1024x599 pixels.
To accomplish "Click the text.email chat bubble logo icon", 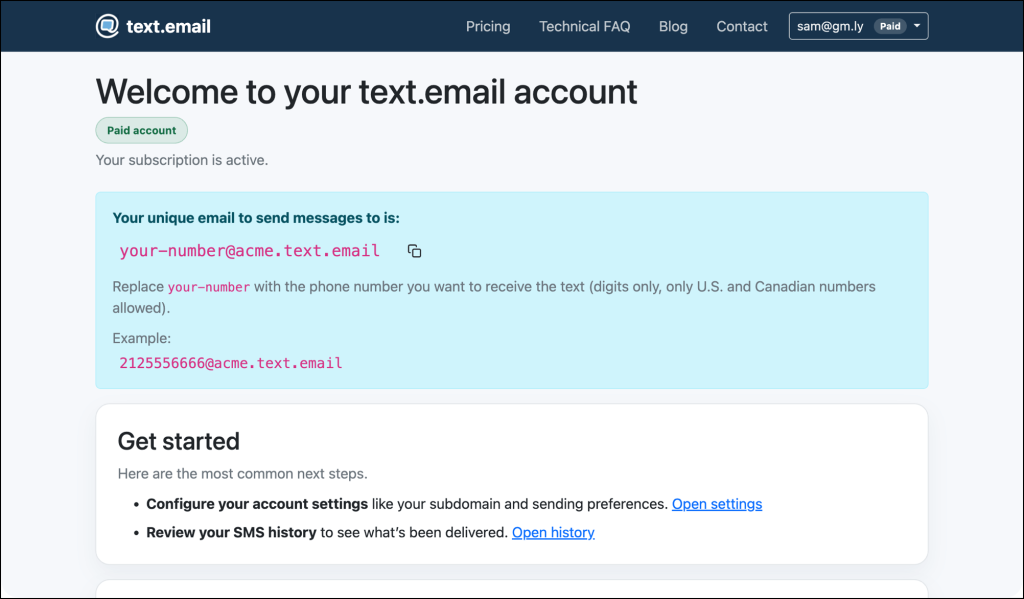I will (x=107, y=26).
